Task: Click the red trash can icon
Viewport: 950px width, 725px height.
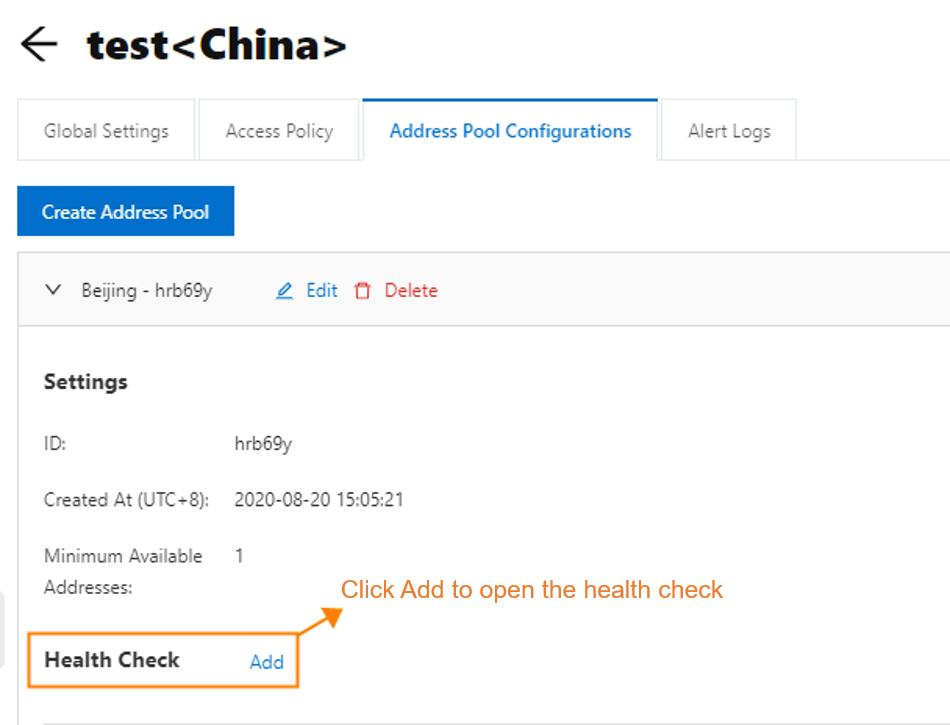Action: pos(362,291)
